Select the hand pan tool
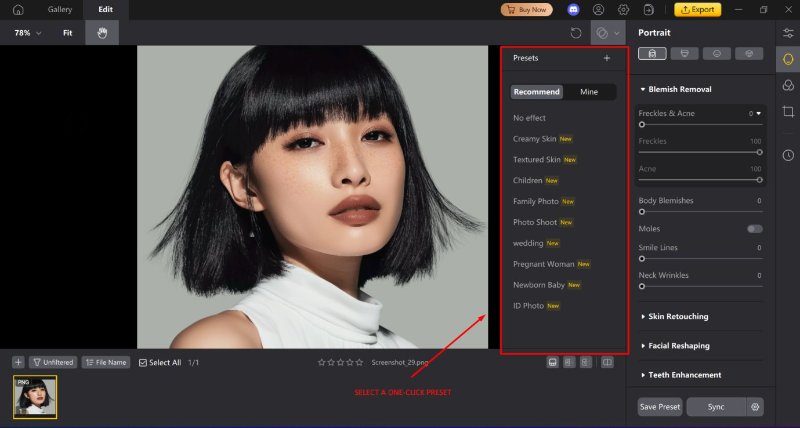 coord(102,33)
